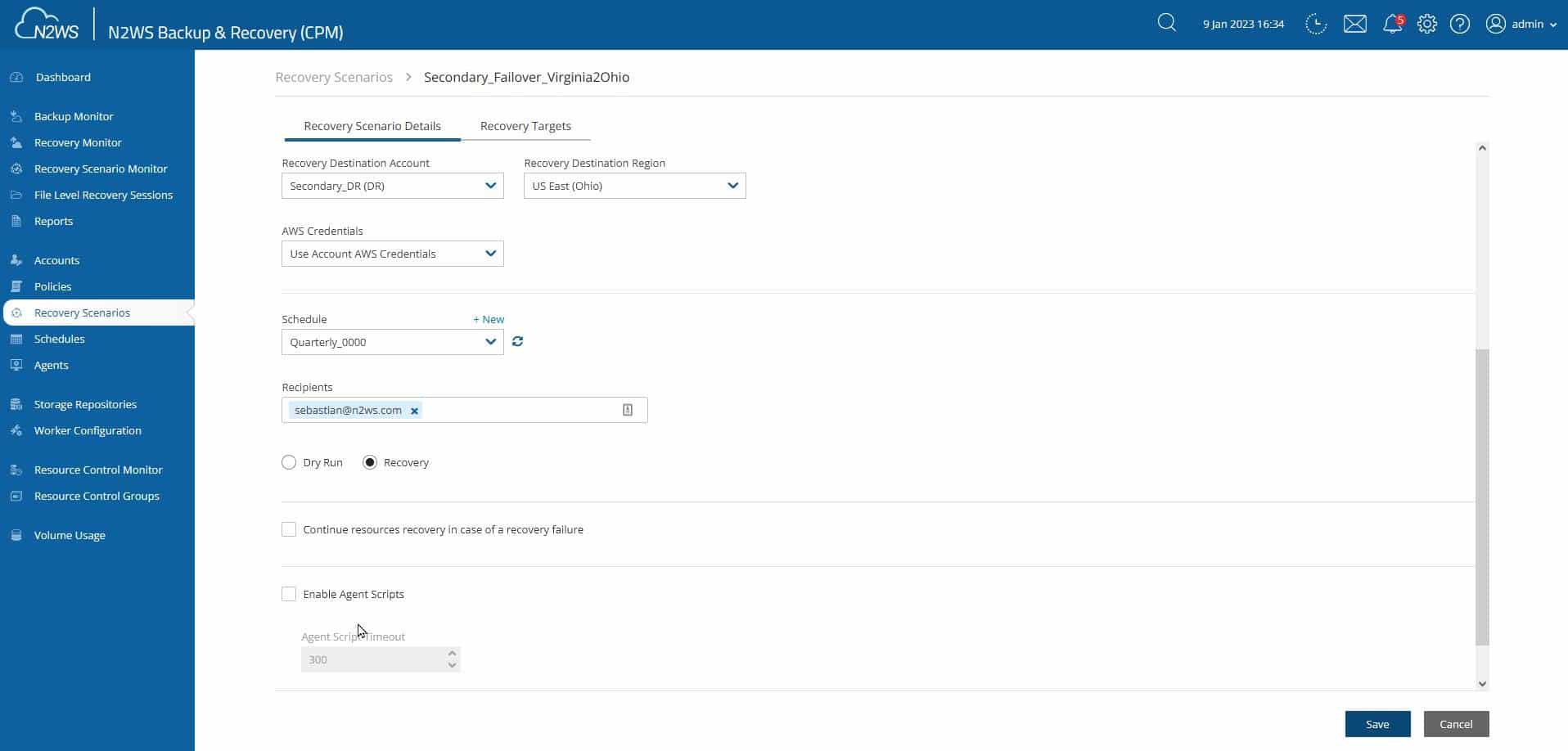Image resolution: width=1568 pixels, height=751 pixels.
Task: Open the notifications bell with 5 alerts
Action: click(x=1391, y=24)
